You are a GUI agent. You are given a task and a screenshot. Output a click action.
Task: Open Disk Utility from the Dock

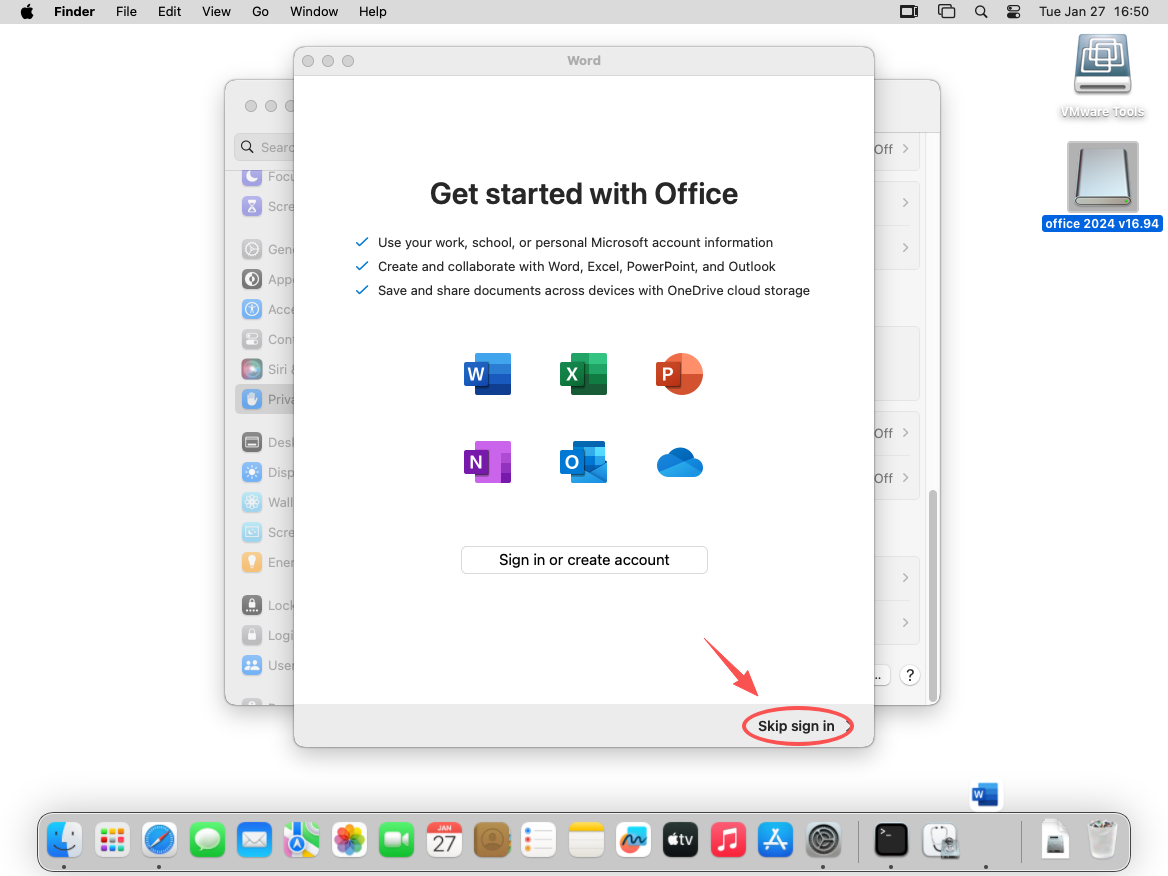(940, 841)
